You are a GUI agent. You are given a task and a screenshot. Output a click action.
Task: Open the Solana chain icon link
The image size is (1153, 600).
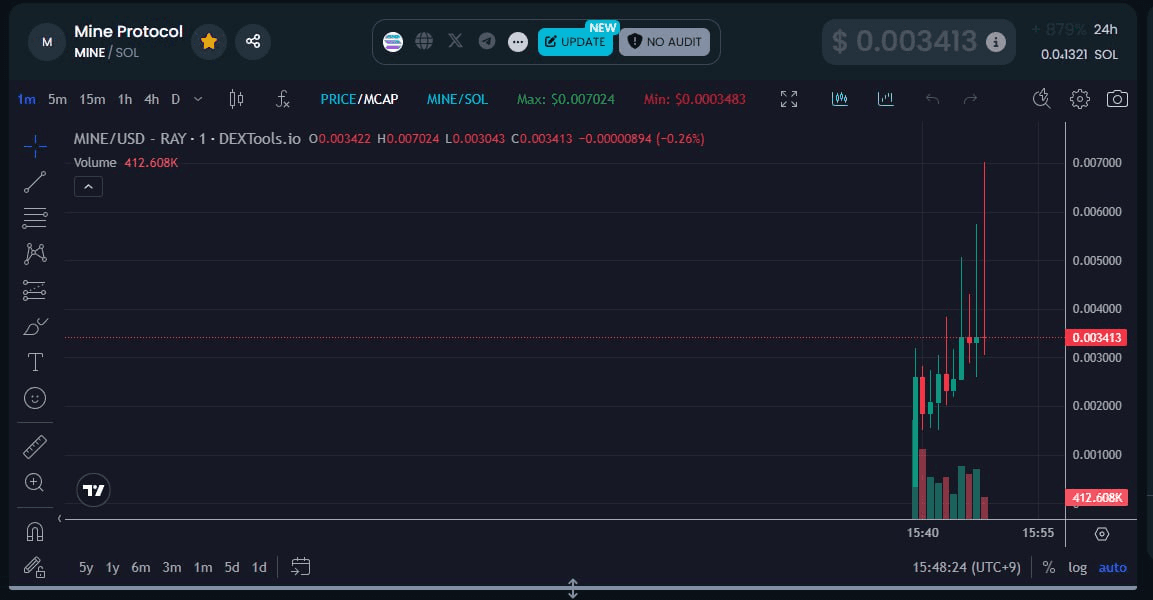point(393,42)
